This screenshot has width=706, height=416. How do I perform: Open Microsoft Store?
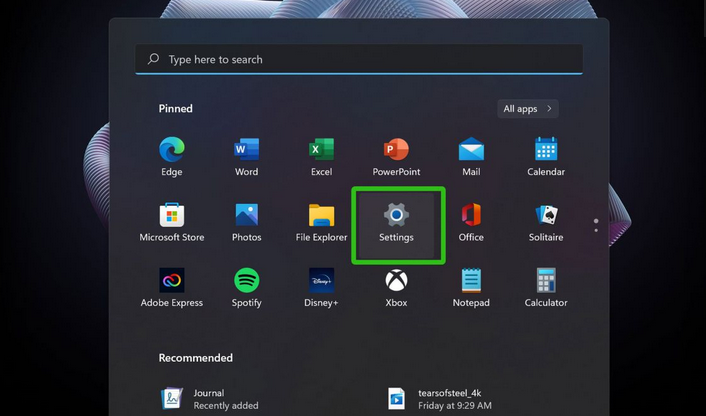(x=172, y=222)
